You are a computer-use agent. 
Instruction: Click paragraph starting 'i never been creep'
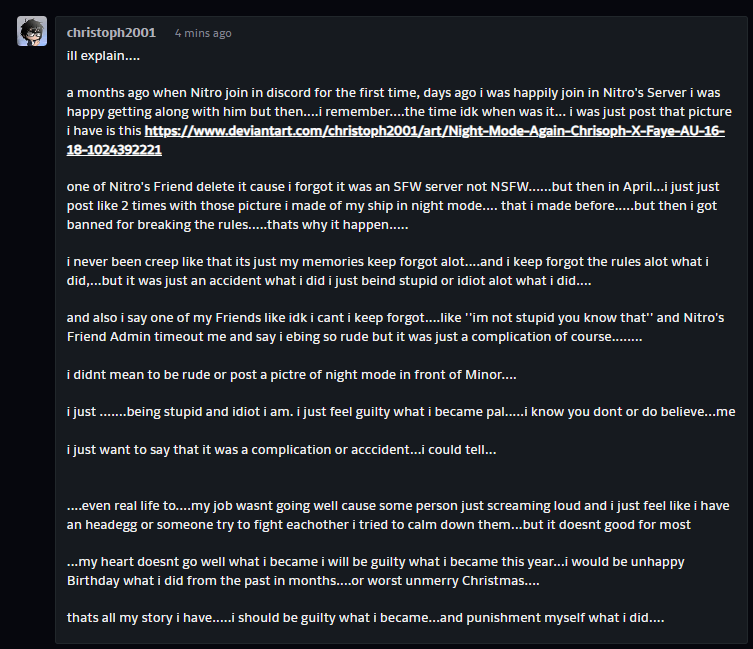click(x=388, y=271)
